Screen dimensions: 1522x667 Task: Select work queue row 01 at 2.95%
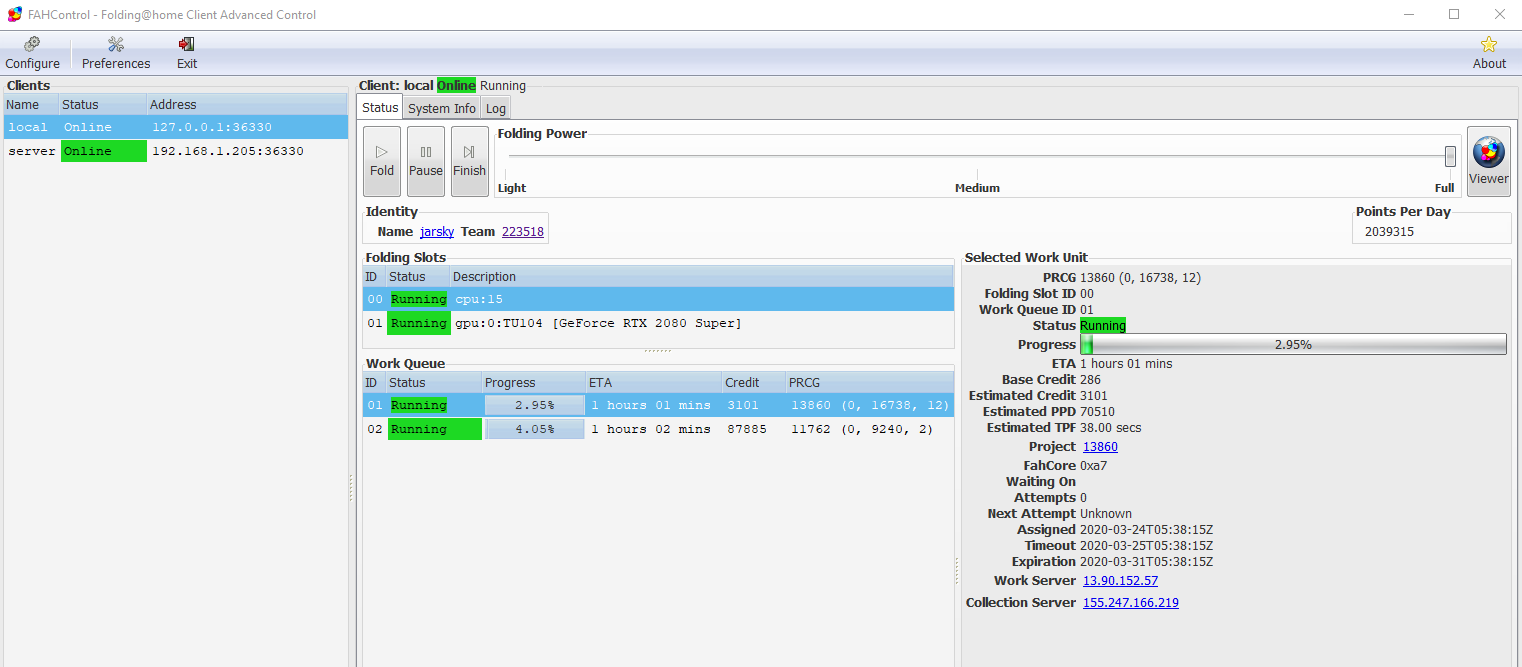658,405
